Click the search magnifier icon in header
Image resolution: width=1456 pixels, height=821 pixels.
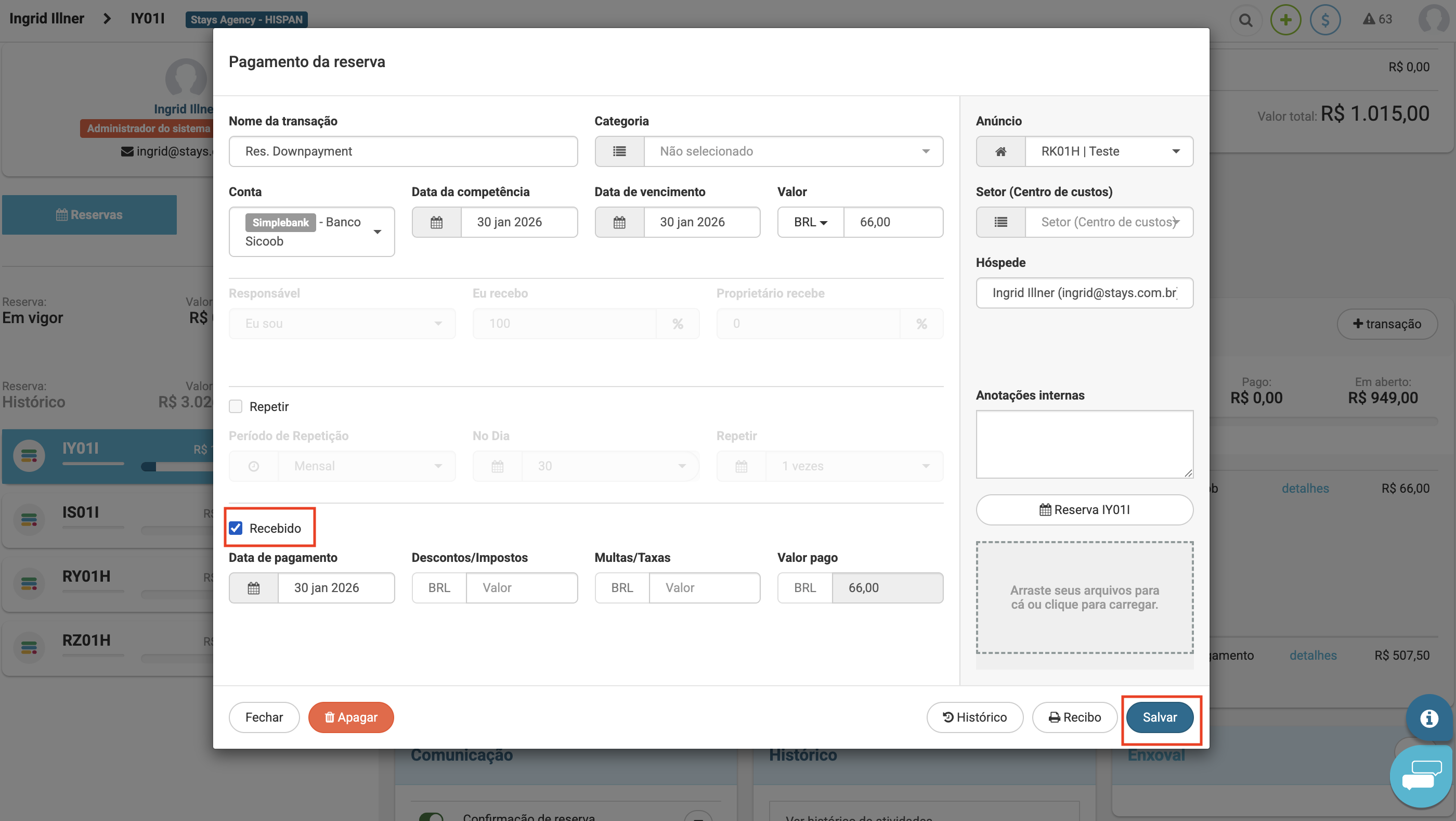click(x=1245, y=20)
